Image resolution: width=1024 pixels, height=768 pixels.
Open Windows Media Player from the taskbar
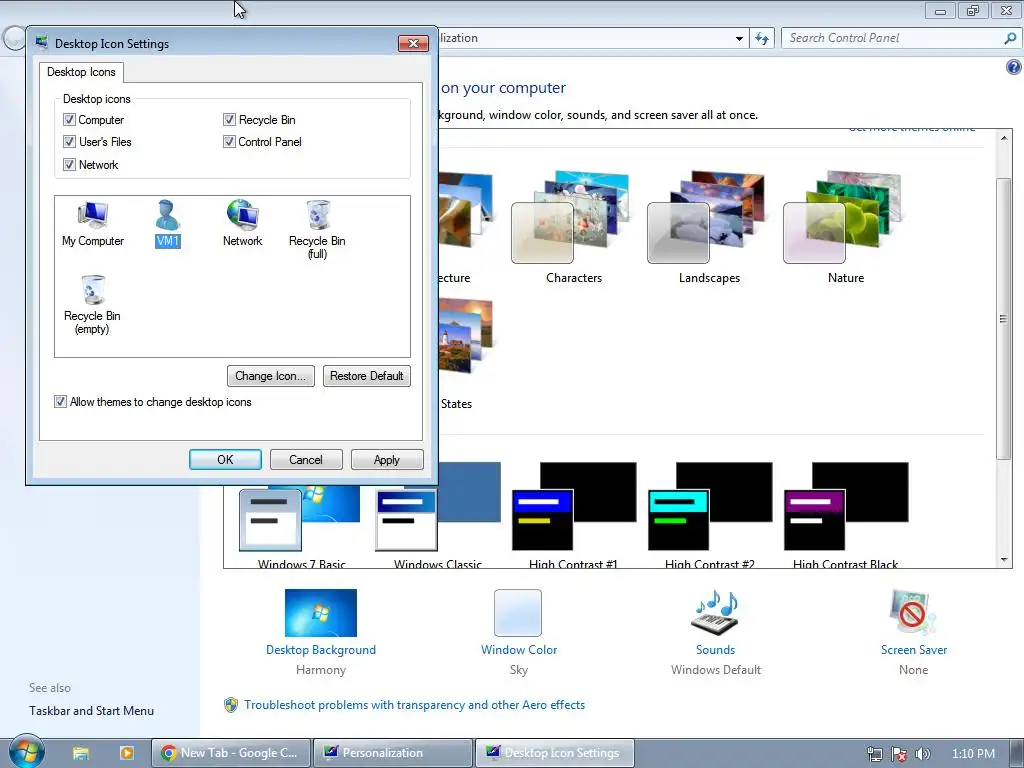point(126,753)
